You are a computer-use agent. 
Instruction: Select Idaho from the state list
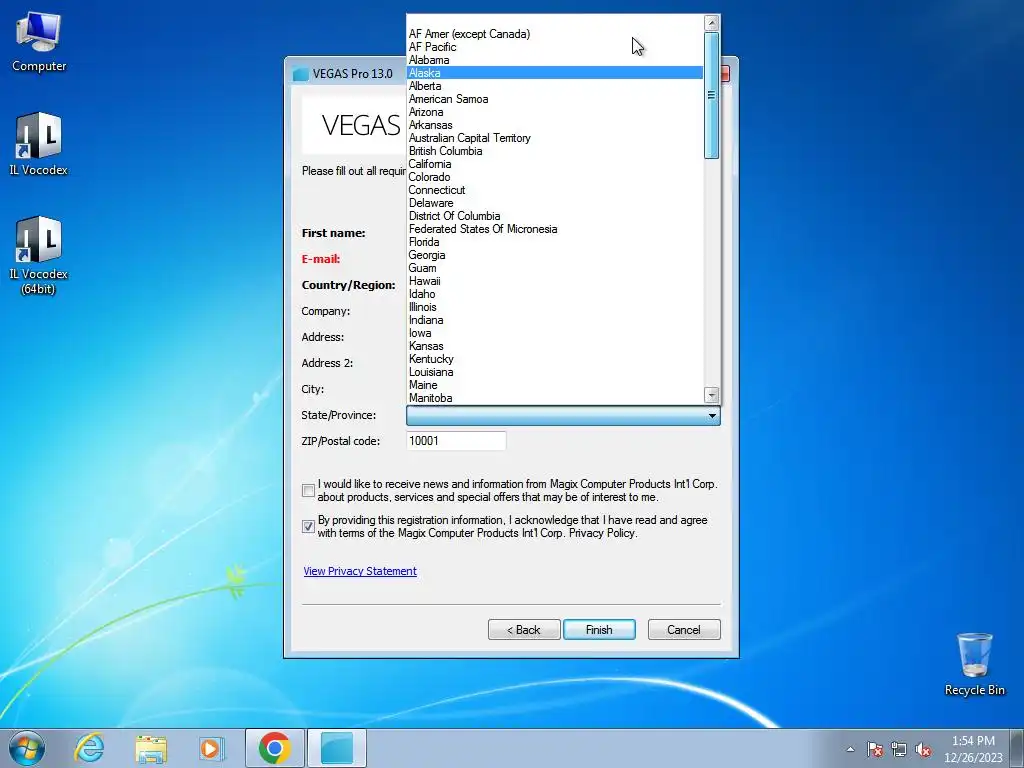tap(554, 294)
